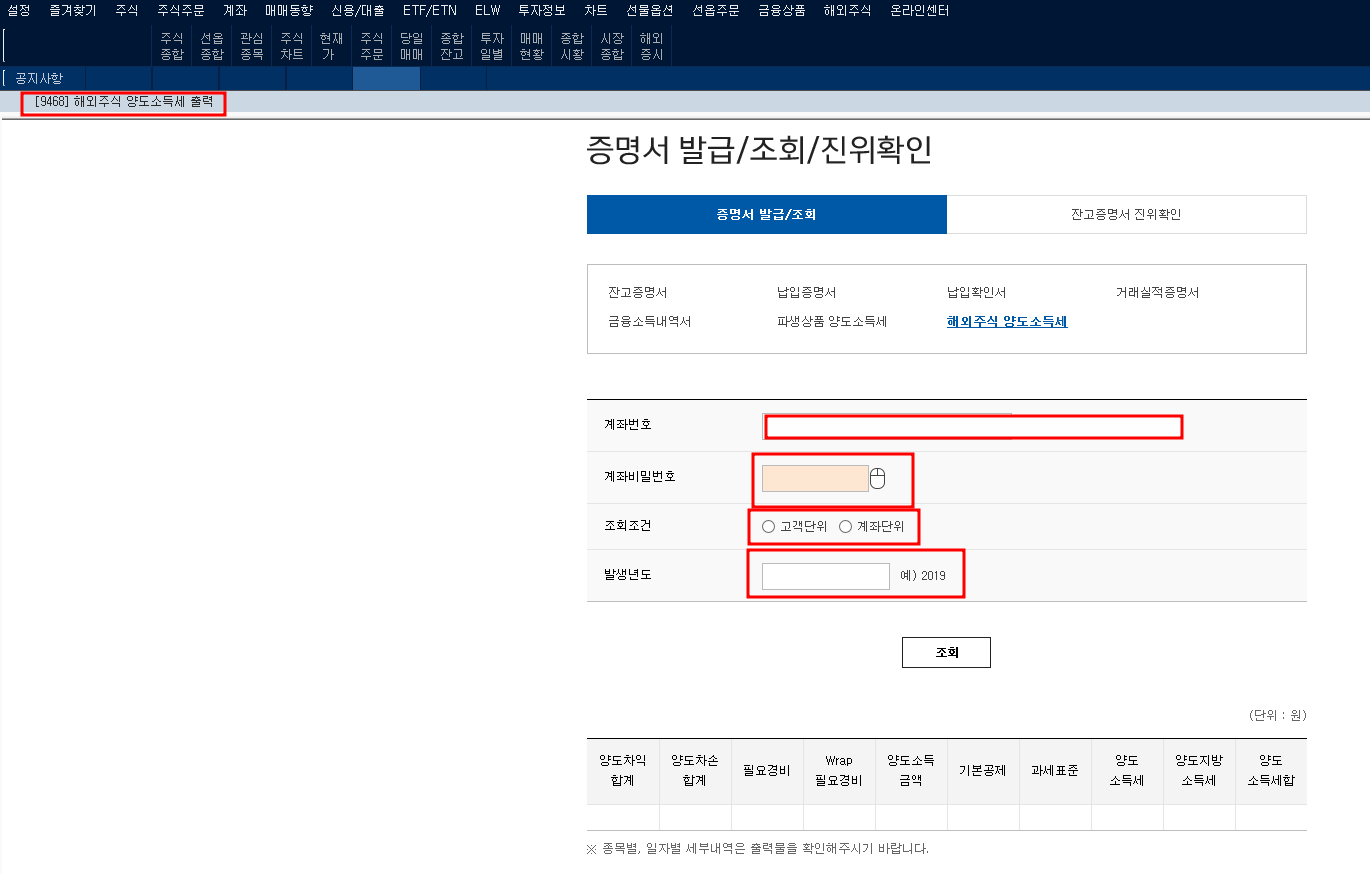Click the 관심종목 toolbar shortcut
Screen dimensions: 1370x874
click(x=252, y=46)
